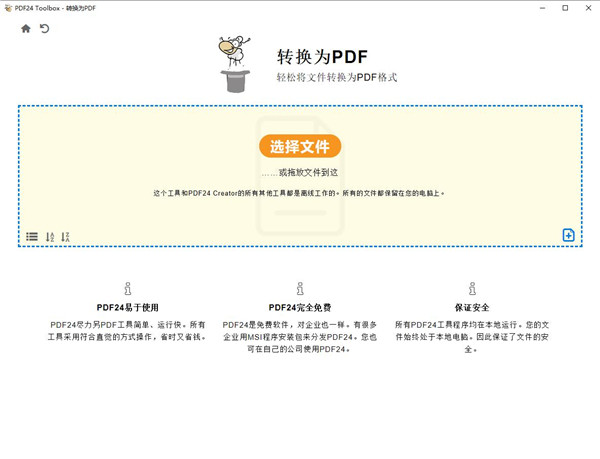Click the PDF24 icon in title bar

pyautogui.click(x=9, y=7)
